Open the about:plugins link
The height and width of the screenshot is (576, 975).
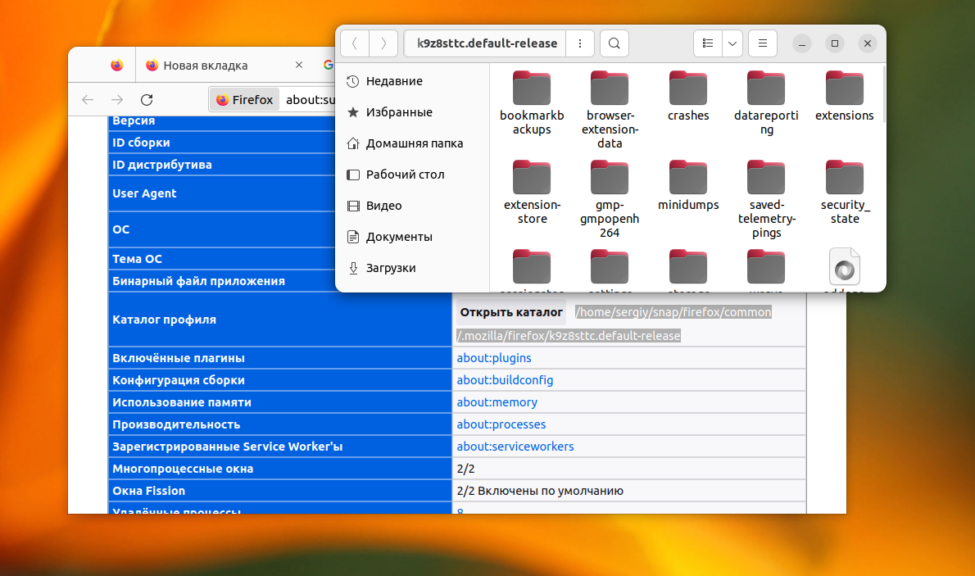[494, 358]
